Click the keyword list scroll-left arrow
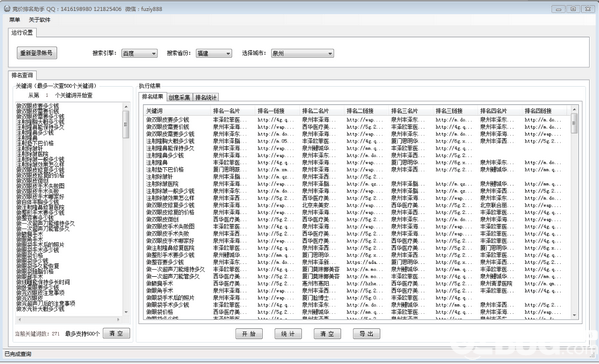Image resolution: width=599 pixels, height=364 pixels. point(20,319)
